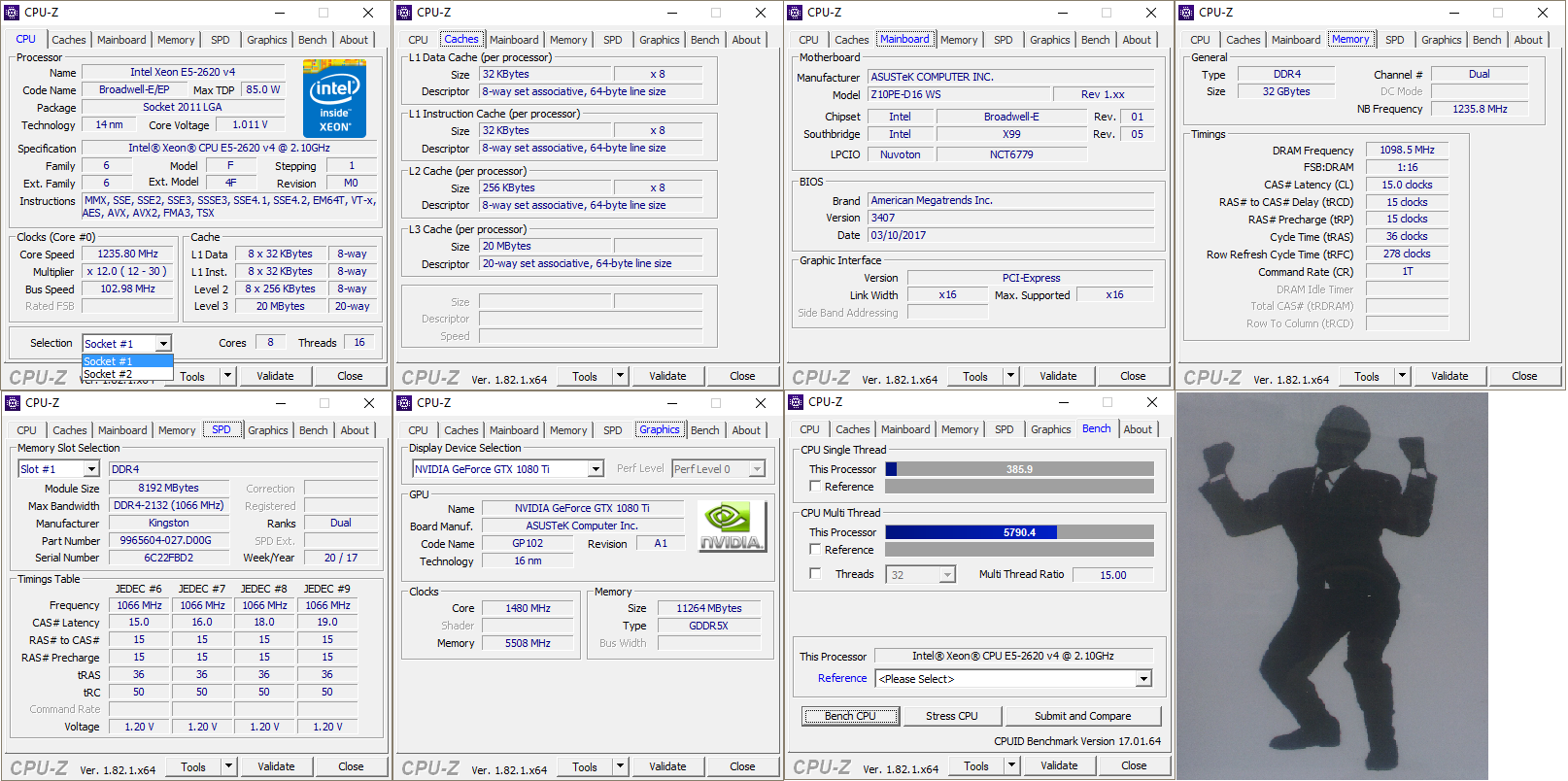Open CPU tab in Bench tab window
Viewport: 1568px width, 781px height.
(810, 429)
